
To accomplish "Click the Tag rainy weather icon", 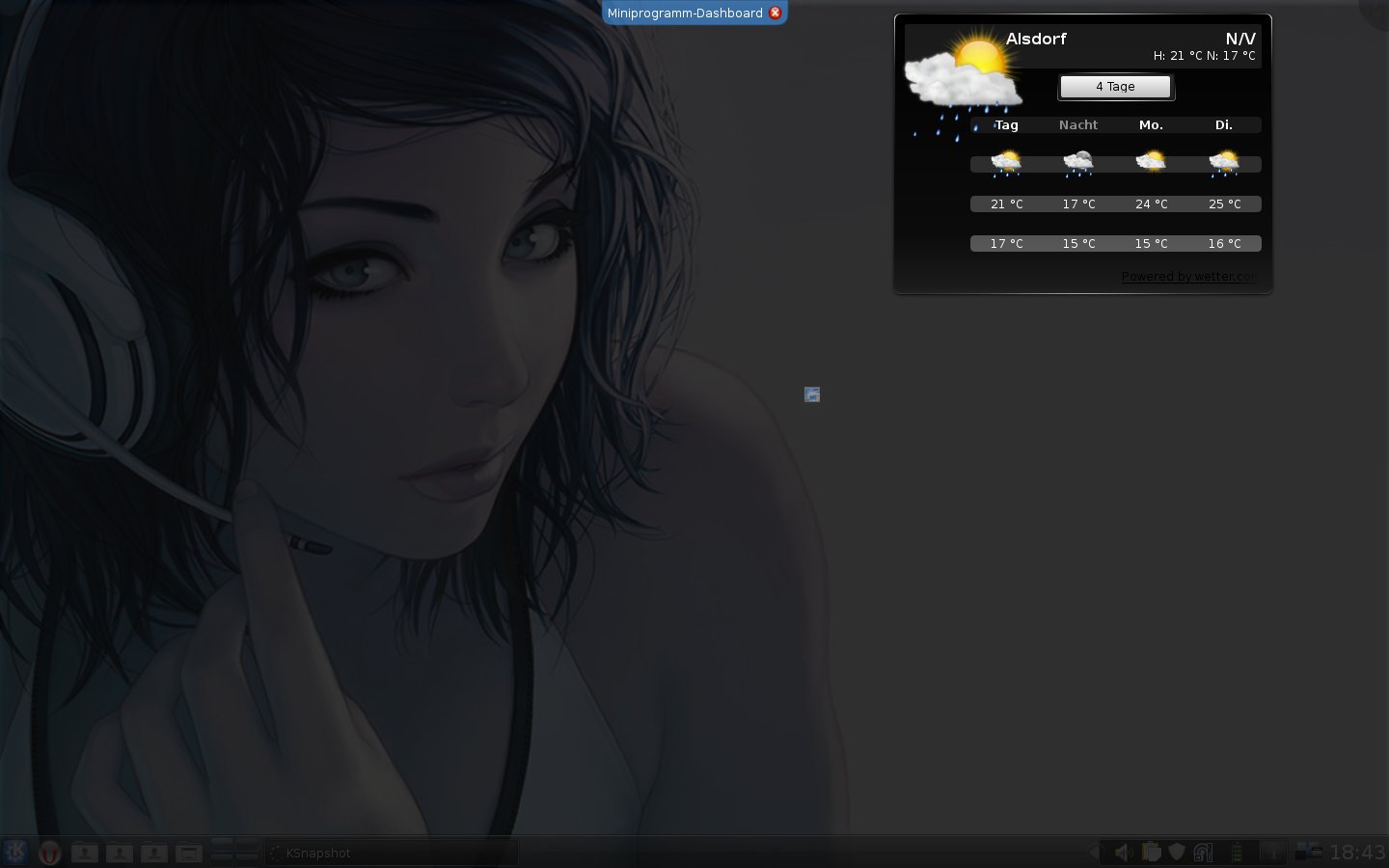I will (1006, 163).
